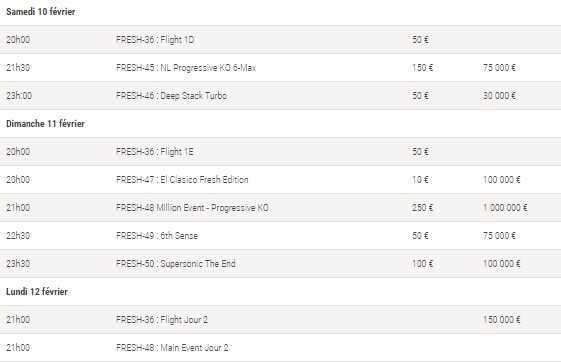Open FRESH-36 : Flight Jour 2 row
This screenshot has height=362, width=561.
click(x=280, y=320)
